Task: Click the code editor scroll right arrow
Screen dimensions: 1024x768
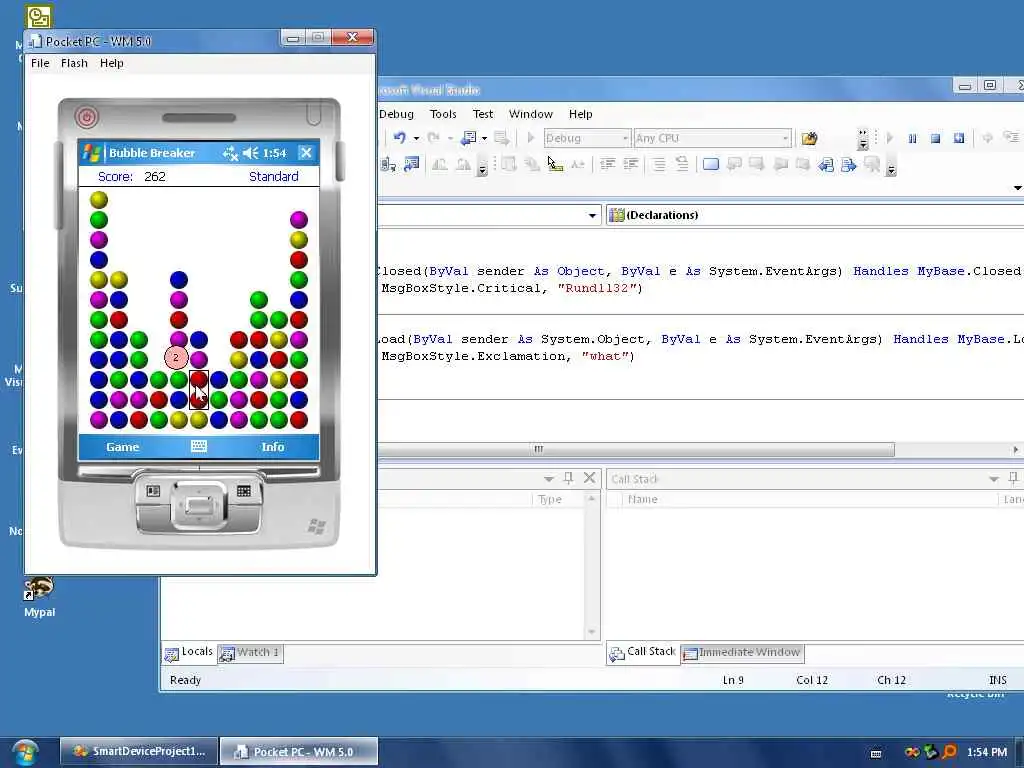Action: coord(1016,449)
